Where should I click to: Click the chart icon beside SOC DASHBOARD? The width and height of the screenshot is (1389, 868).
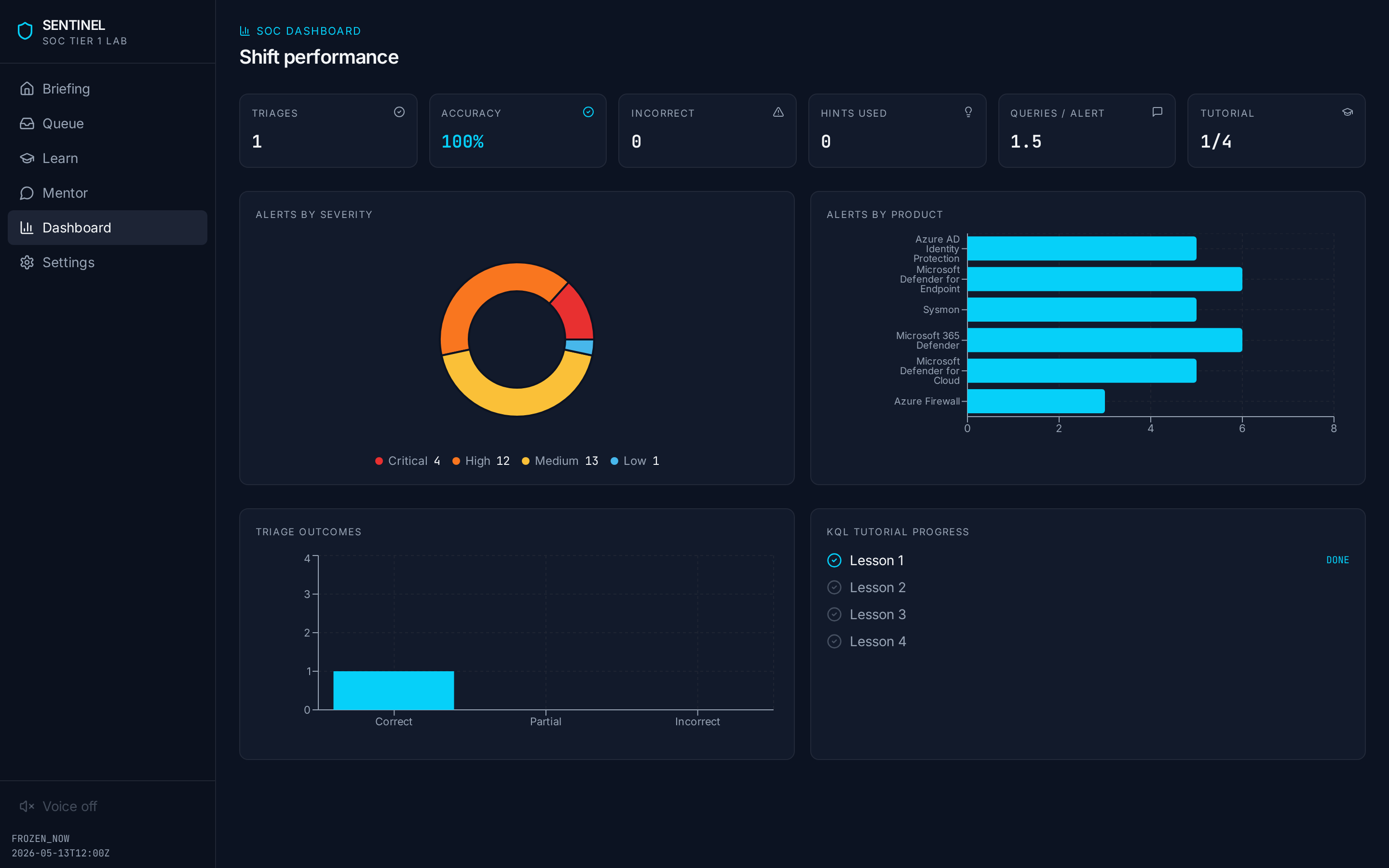coord(245,31)
